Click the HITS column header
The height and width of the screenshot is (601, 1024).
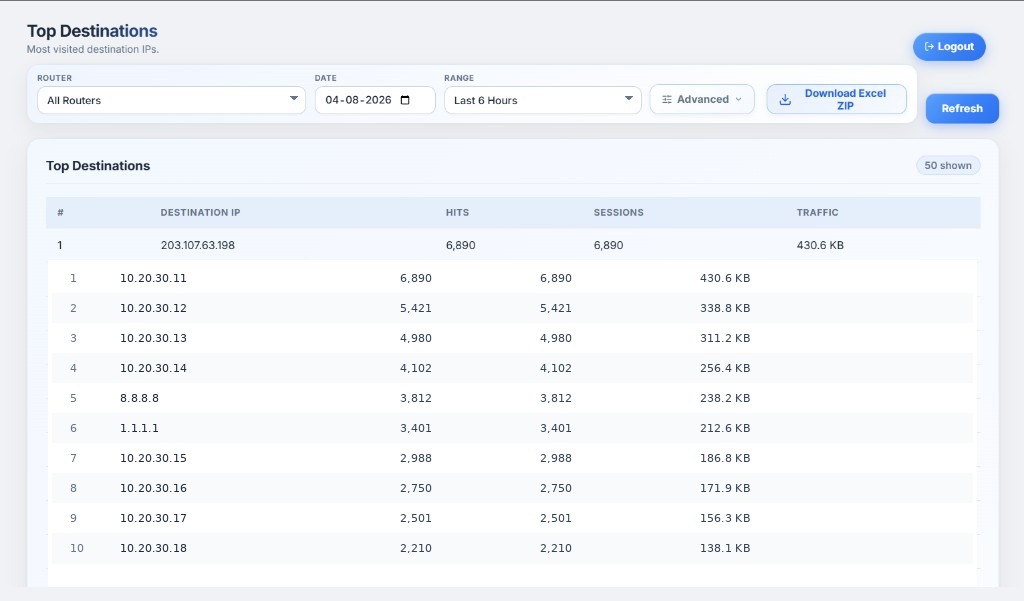click(x=457, y=212)
